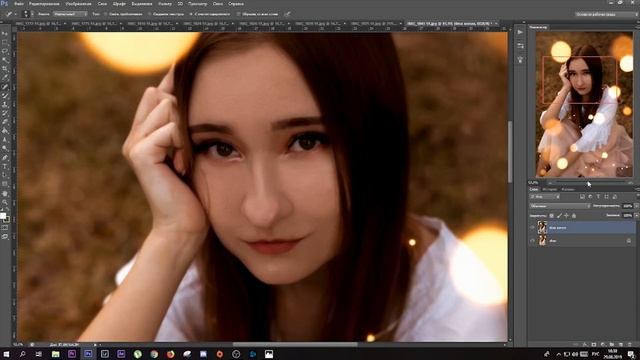Select the Crop tool
This screenshot has width=640, height=360.
coord(4,69)
